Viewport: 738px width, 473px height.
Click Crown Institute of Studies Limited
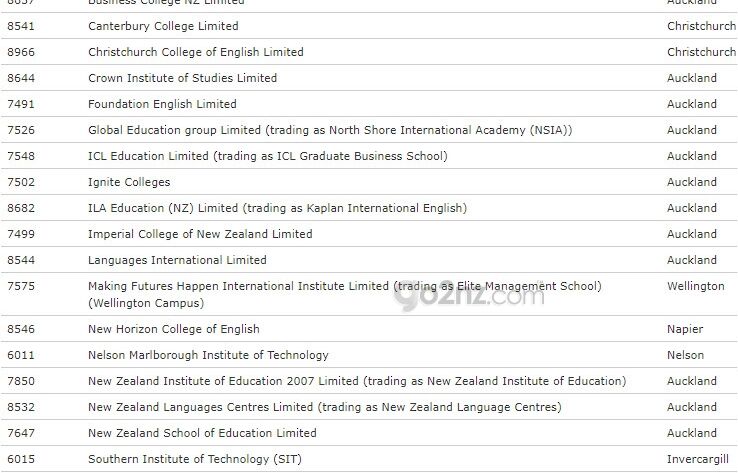[x=182, y=78]
